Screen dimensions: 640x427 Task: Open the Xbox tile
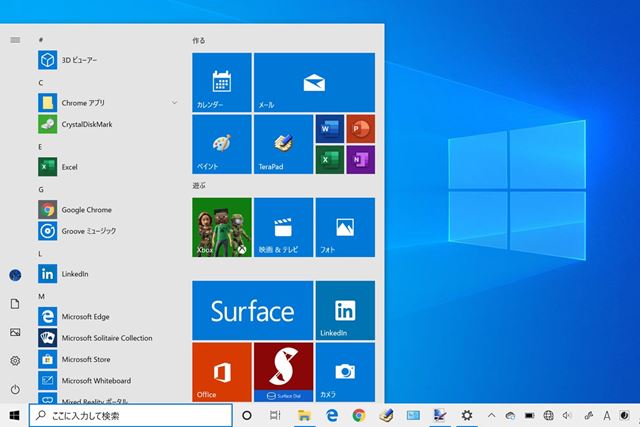click(x=222, y=227)
